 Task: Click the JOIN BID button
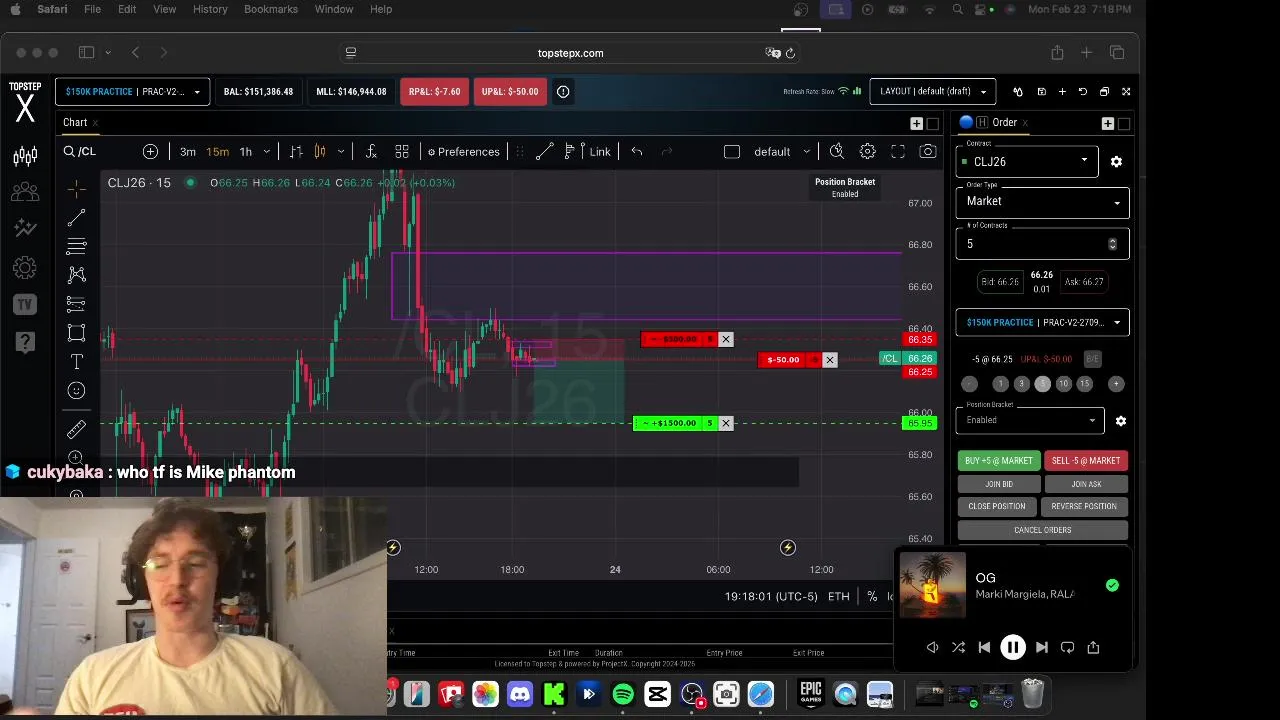(998, 485)
